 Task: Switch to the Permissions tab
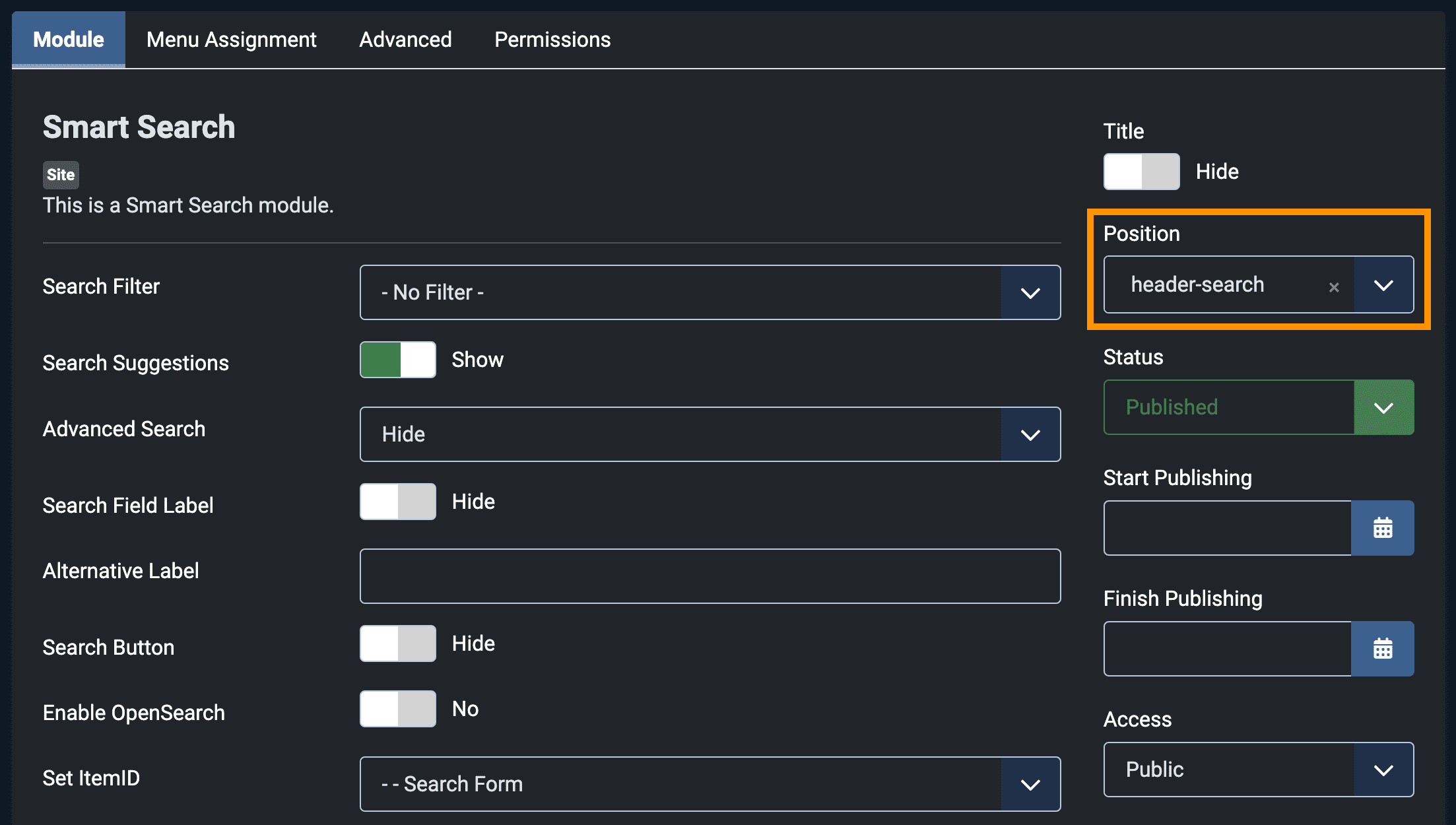click(x=552, y=40)
